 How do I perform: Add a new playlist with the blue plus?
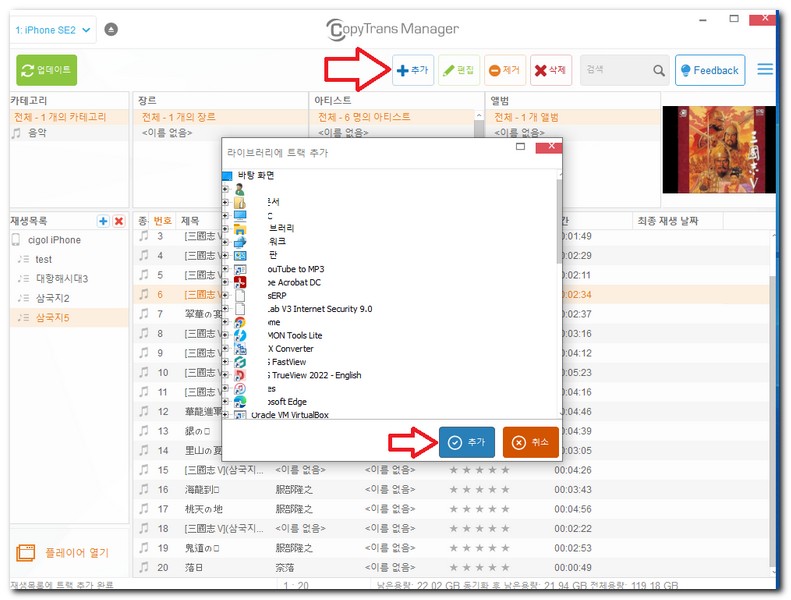pyautogui.click(x=103, y=221)
